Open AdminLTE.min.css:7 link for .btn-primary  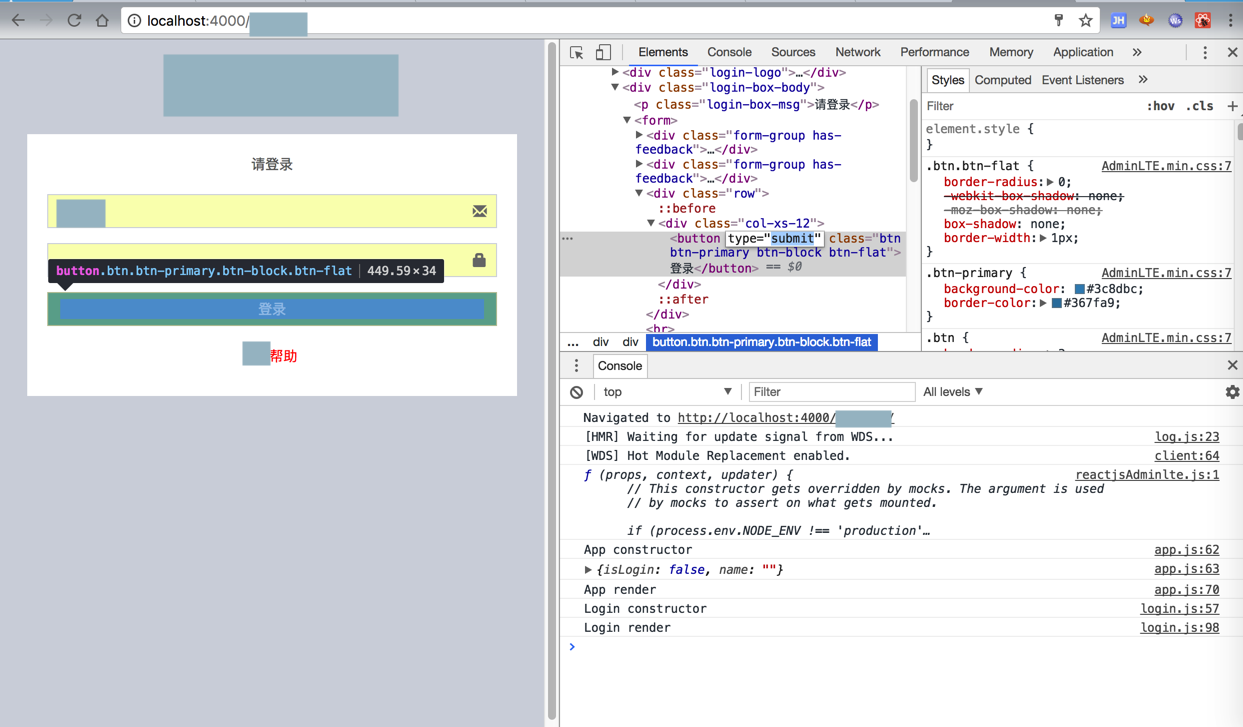(x=1166, y=273)
